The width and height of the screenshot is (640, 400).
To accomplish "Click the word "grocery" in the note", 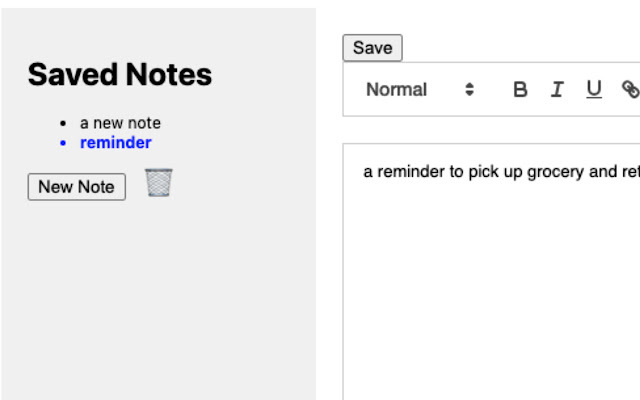I will tap(555, 172).
